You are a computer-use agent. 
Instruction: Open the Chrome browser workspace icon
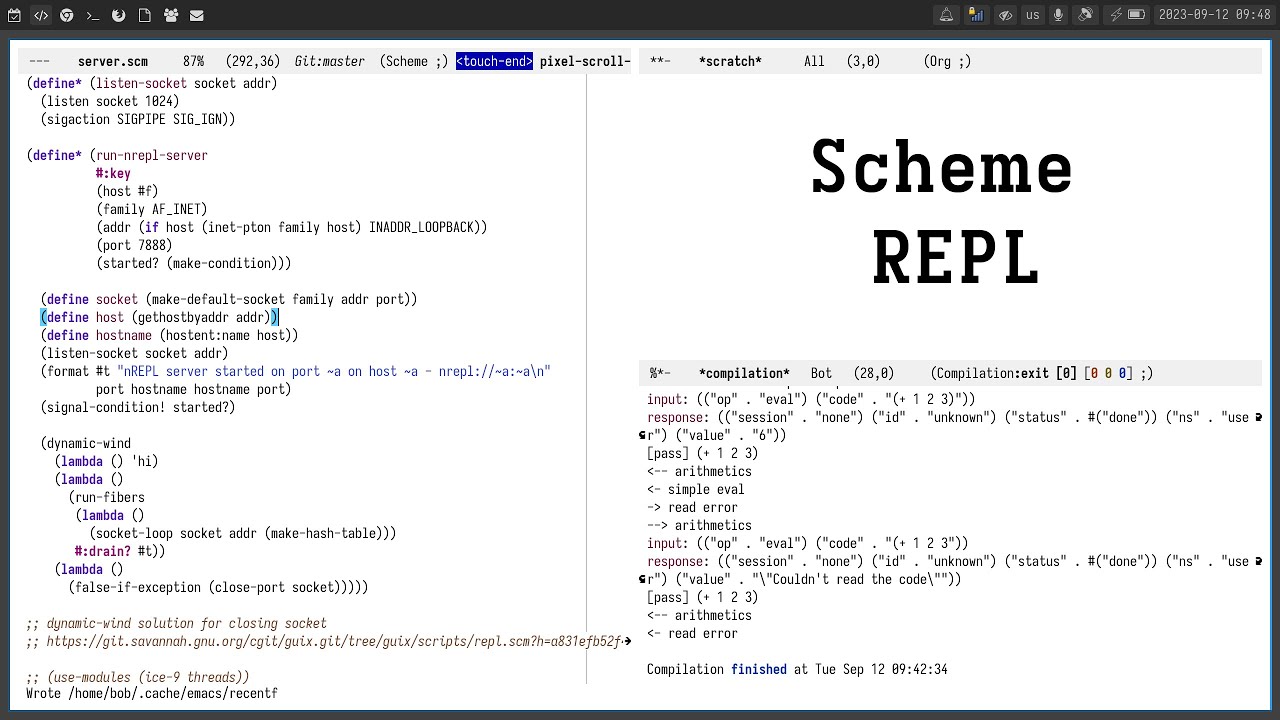point(66,15)
